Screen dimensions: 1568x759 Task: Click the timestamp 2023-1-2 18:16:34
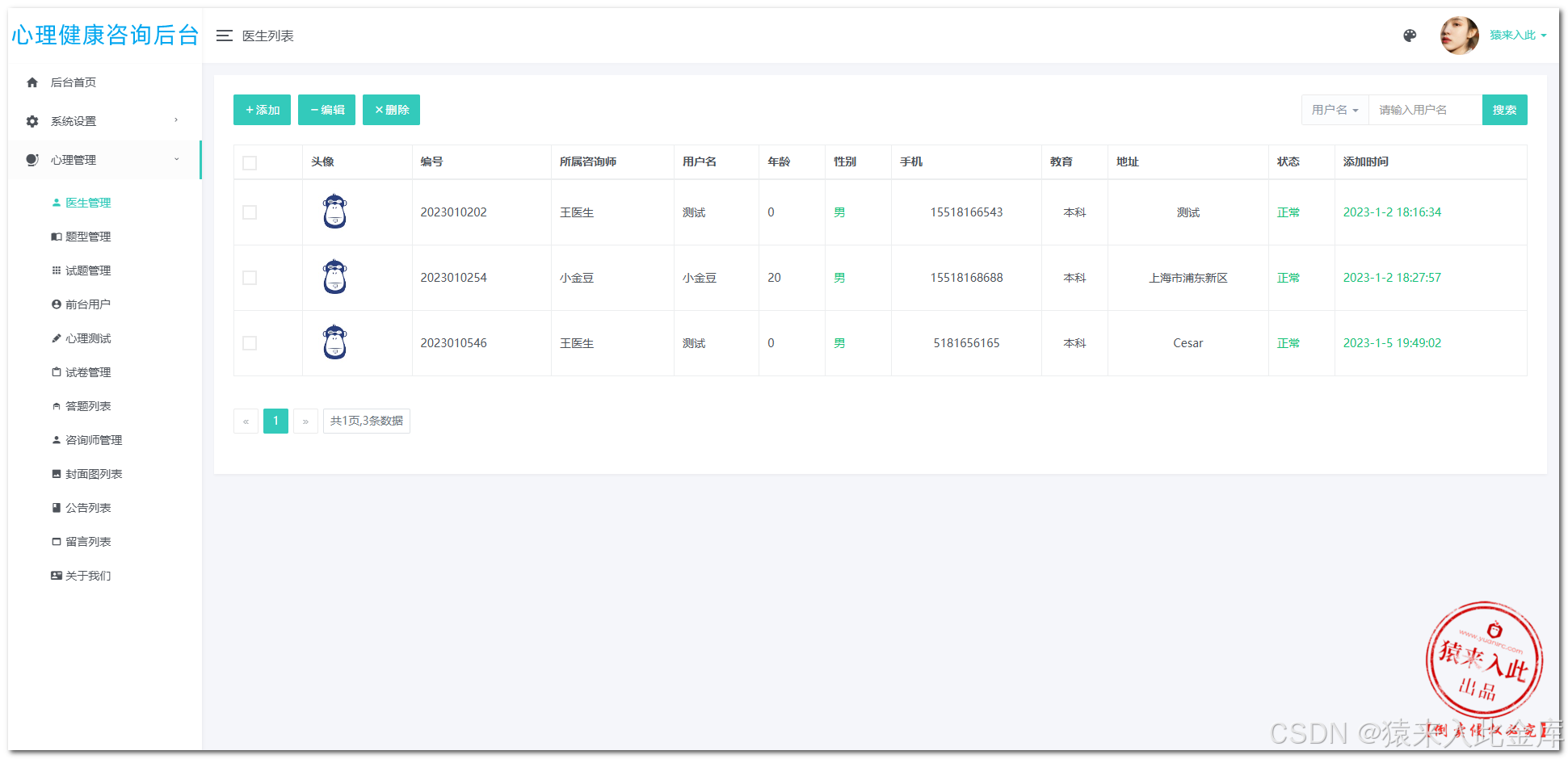(1392, 212)
